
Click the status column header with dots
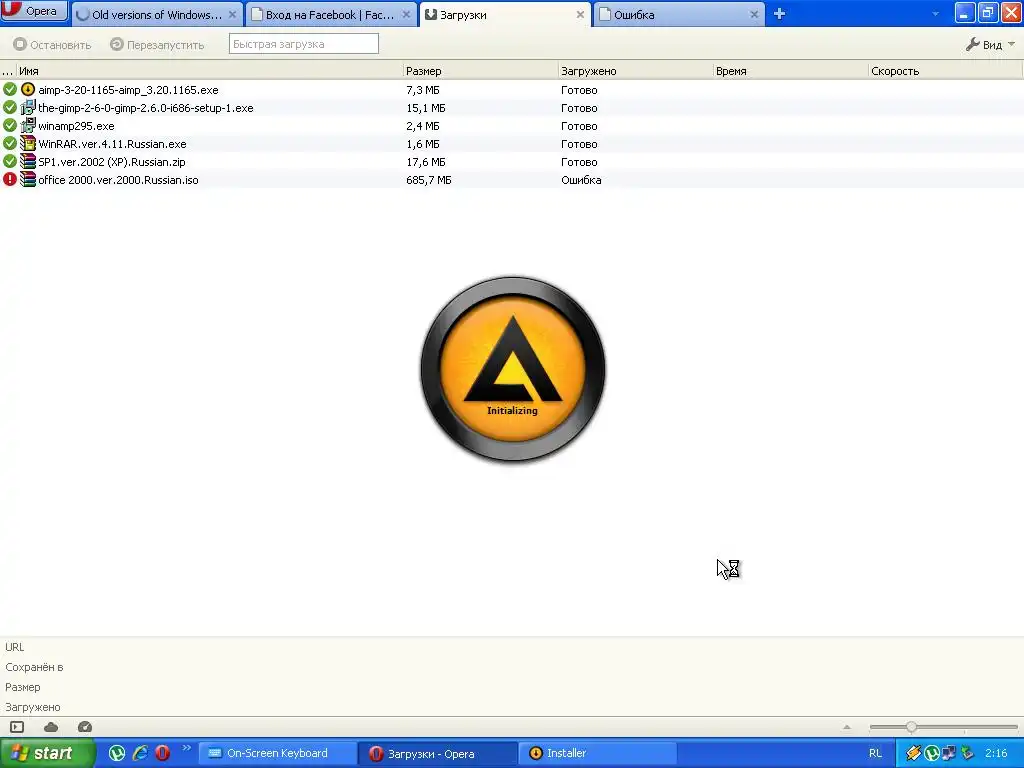(8, 71)
